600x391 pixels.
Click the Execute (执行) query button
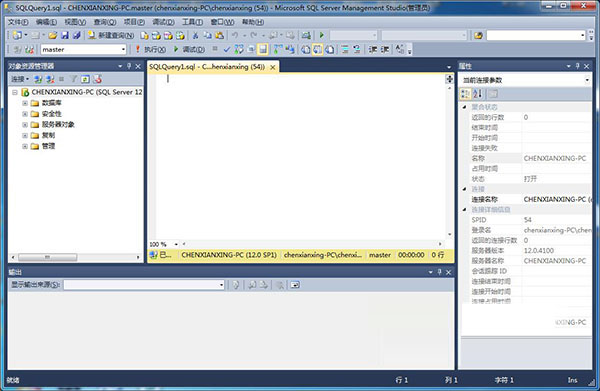click(x=151, y=49)
